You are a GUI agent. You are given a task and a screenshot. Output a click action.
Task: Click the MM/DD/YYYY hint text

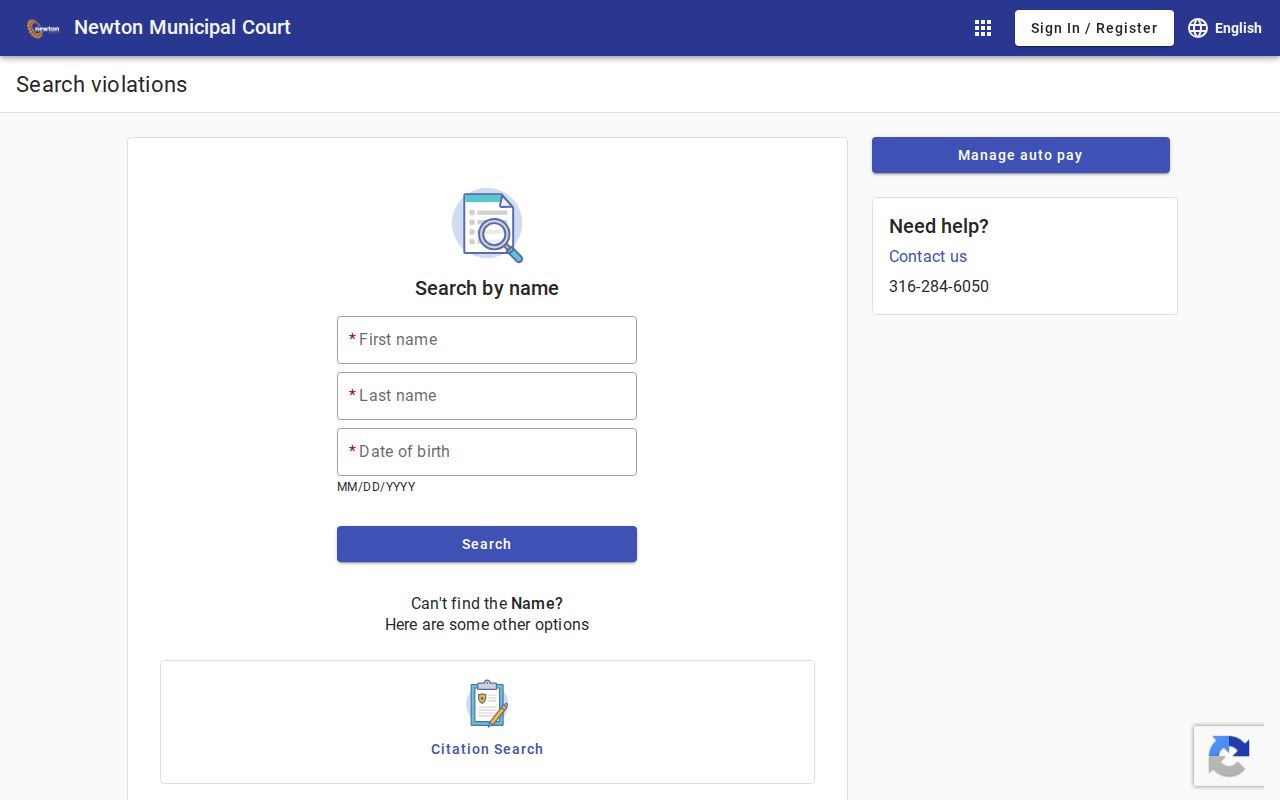click(376, 487)
